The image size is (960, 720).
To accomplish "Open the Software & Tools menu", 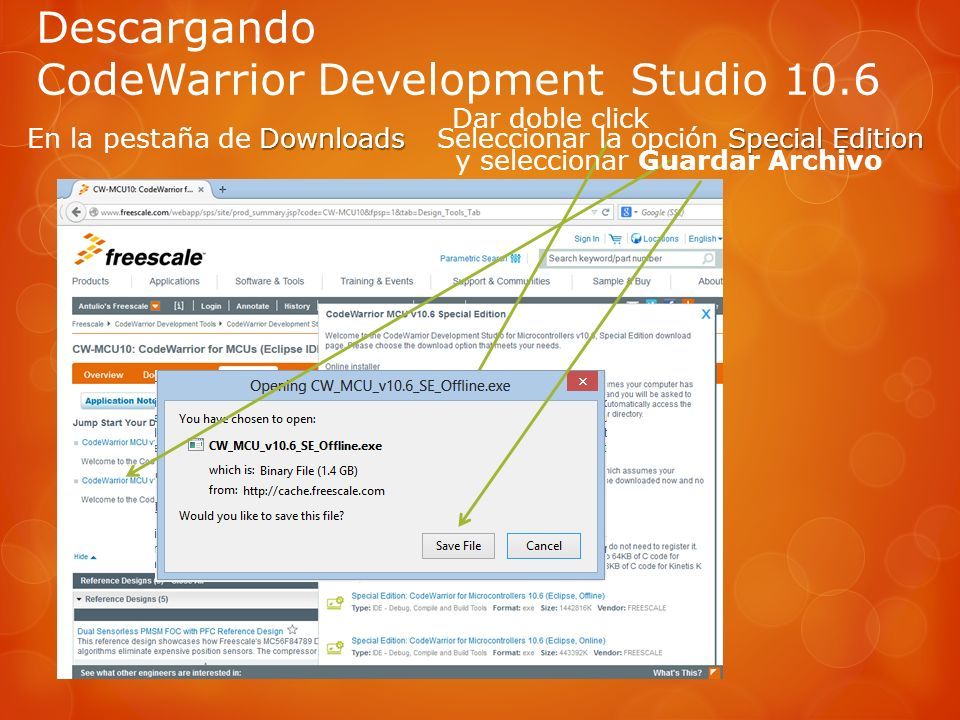I will coord(269,281).
